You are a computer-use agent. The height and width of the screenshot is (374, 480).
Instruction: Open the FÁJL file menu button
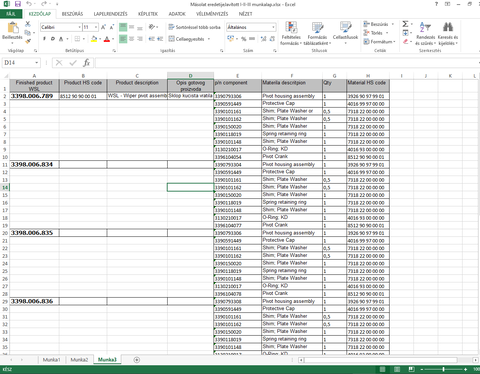point(11,14)
